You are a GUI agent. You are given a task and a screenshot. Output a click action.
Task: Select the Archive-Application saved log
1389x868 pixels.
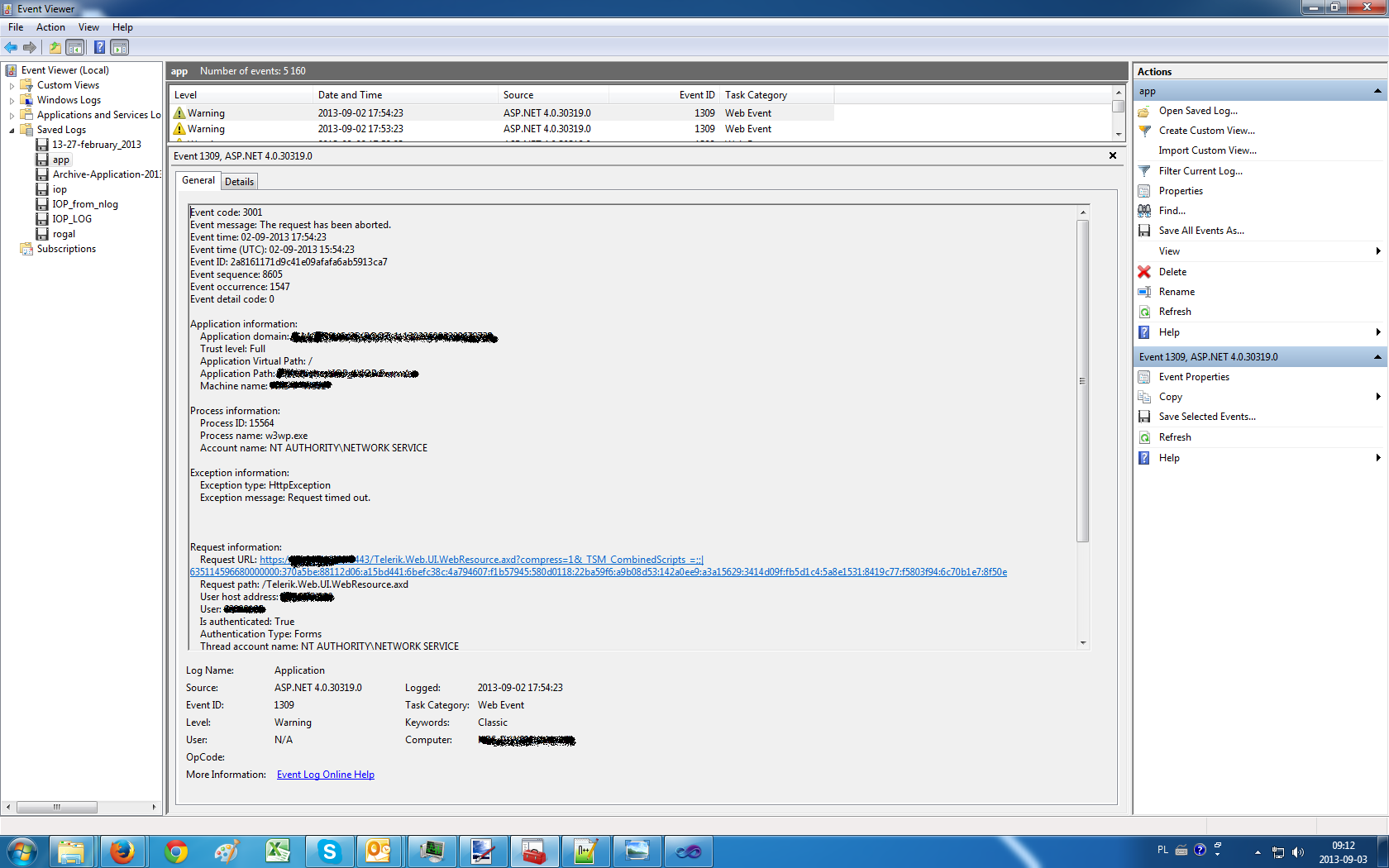(x=107, y=174)
